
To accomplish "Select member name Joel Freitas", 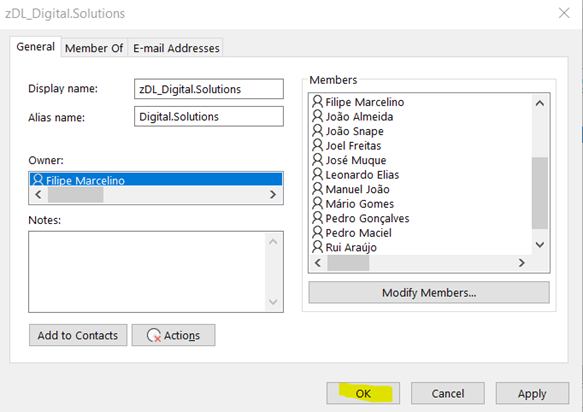I will click(x=353, y=146).
